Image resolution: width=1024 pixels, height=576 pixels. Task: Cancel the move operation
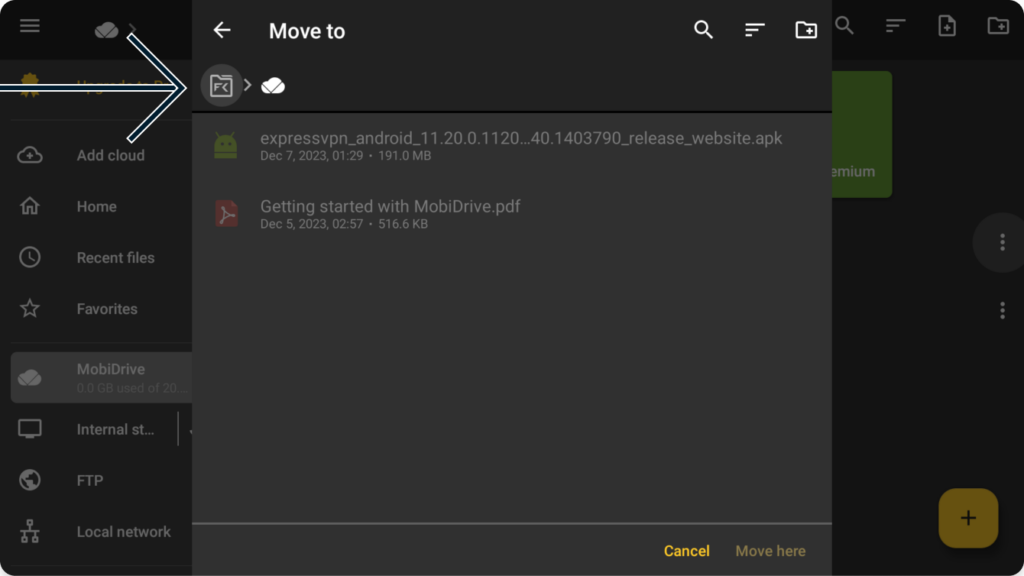686,551
